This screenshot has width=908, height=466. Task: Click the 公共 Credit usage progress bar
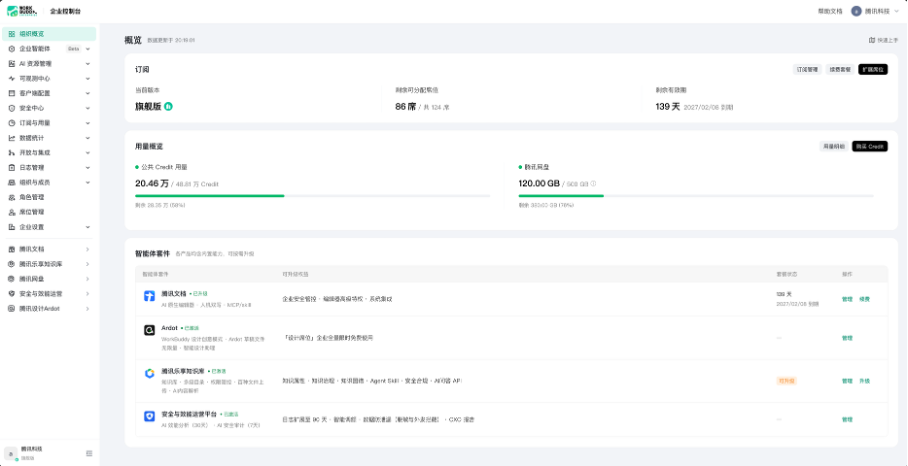coord(313,196)
